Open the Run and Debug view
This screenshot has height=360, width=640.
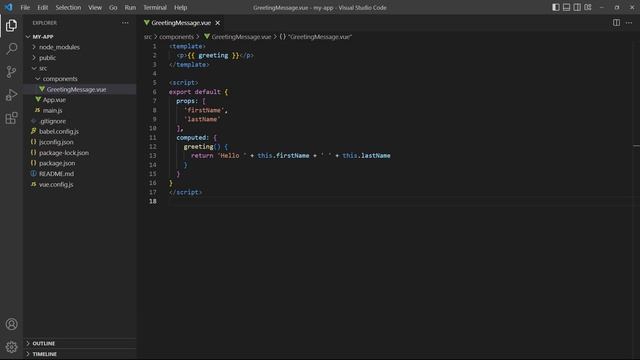coord(11,95)
